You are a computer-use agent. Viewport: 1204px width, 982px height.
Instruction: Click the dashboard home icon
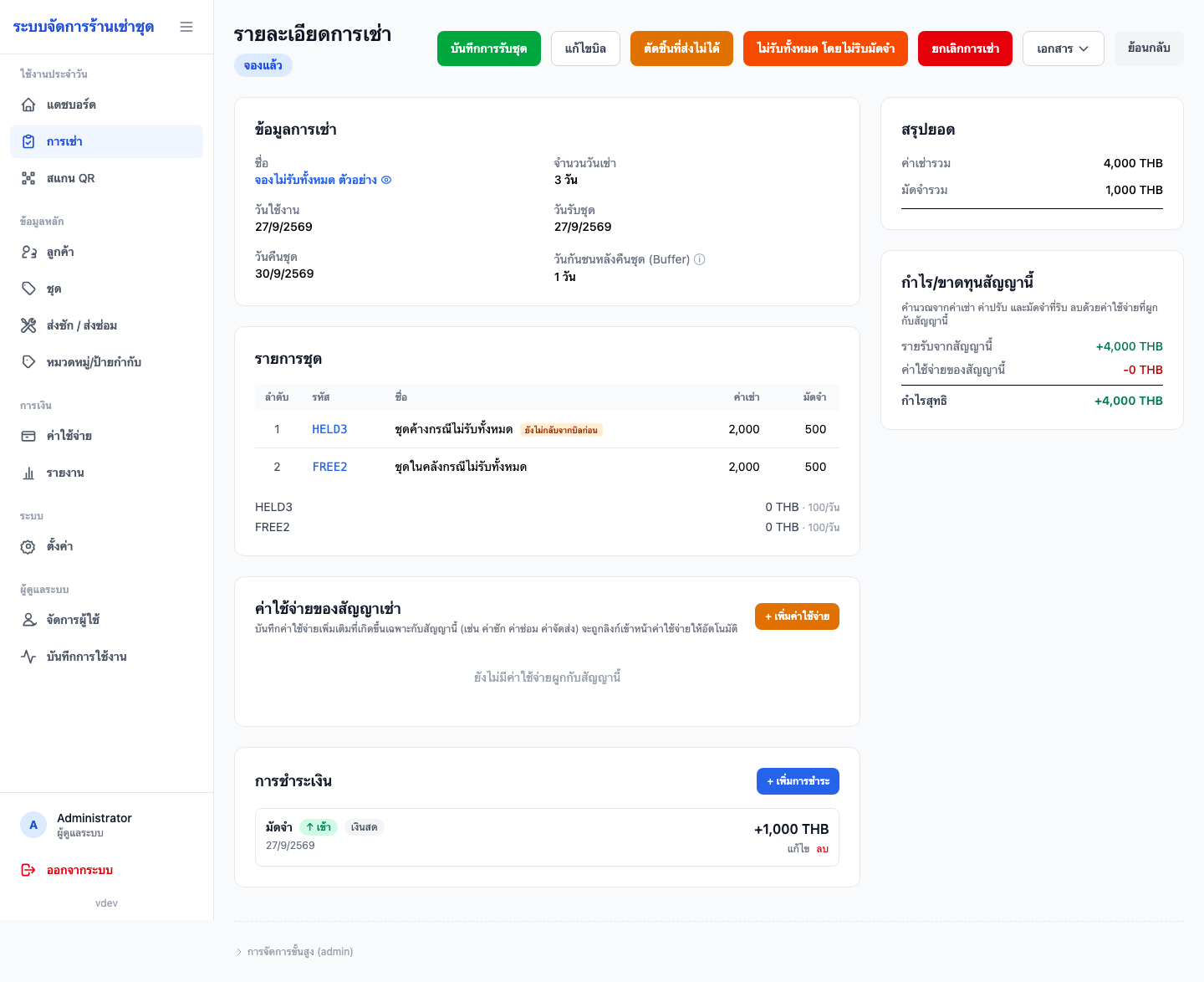click(x=28, y=105)
